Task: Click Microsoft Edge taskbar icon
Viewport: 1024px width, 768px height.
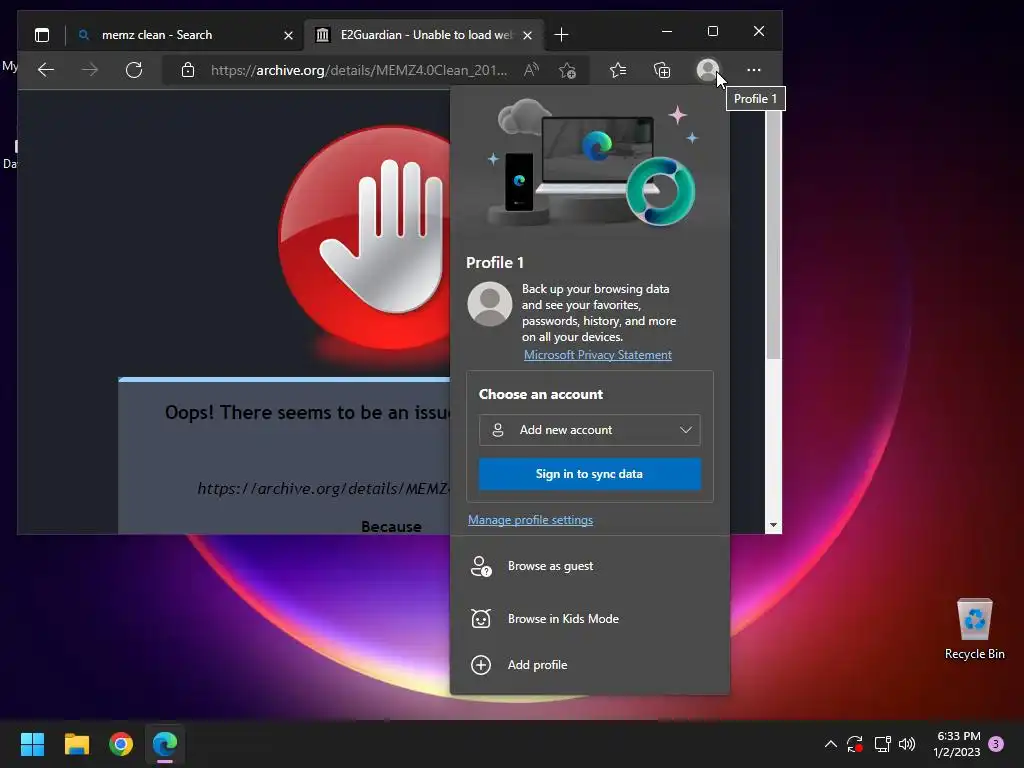Action: [165, 744]
